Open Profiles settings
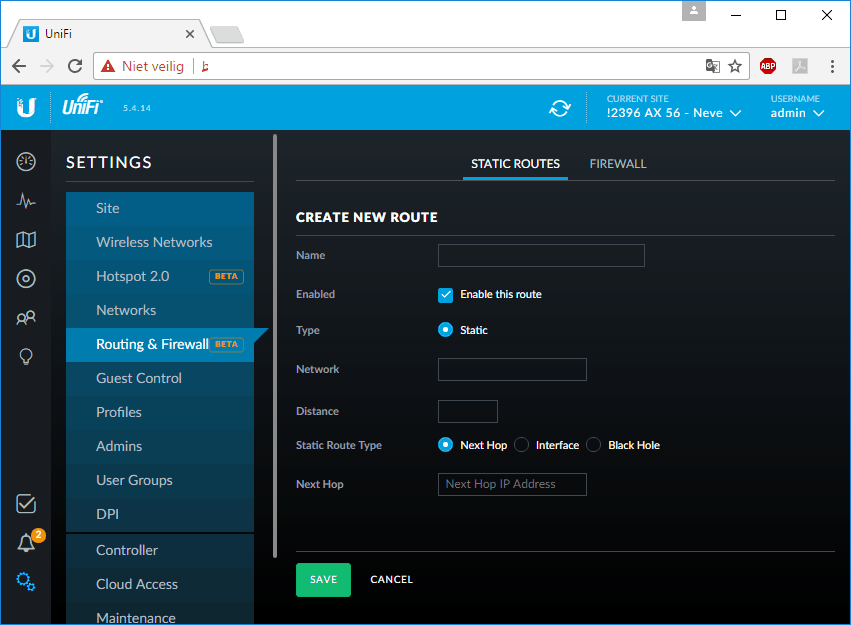This screenshot has height=625, width=851. 160,412
